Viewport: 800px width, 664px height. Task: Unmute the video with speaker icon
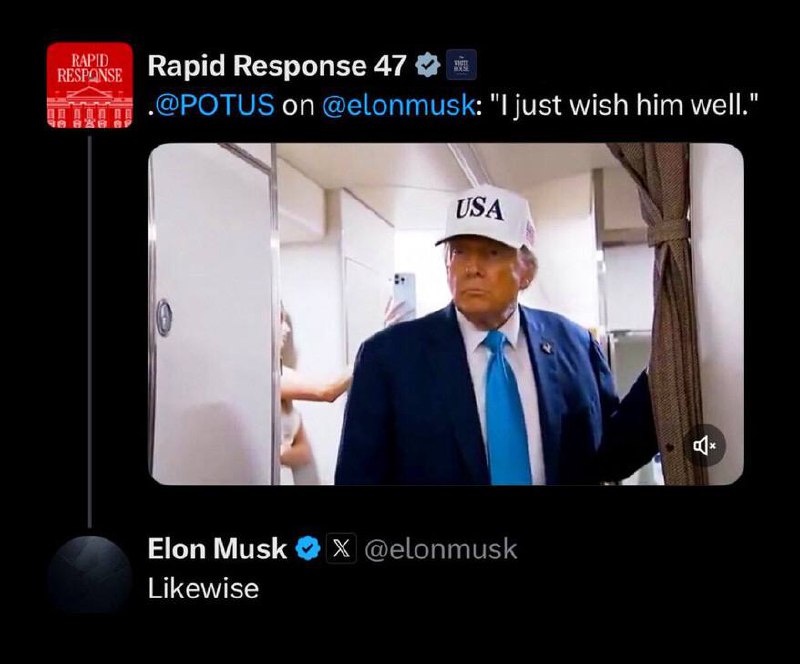click(704, 446)
